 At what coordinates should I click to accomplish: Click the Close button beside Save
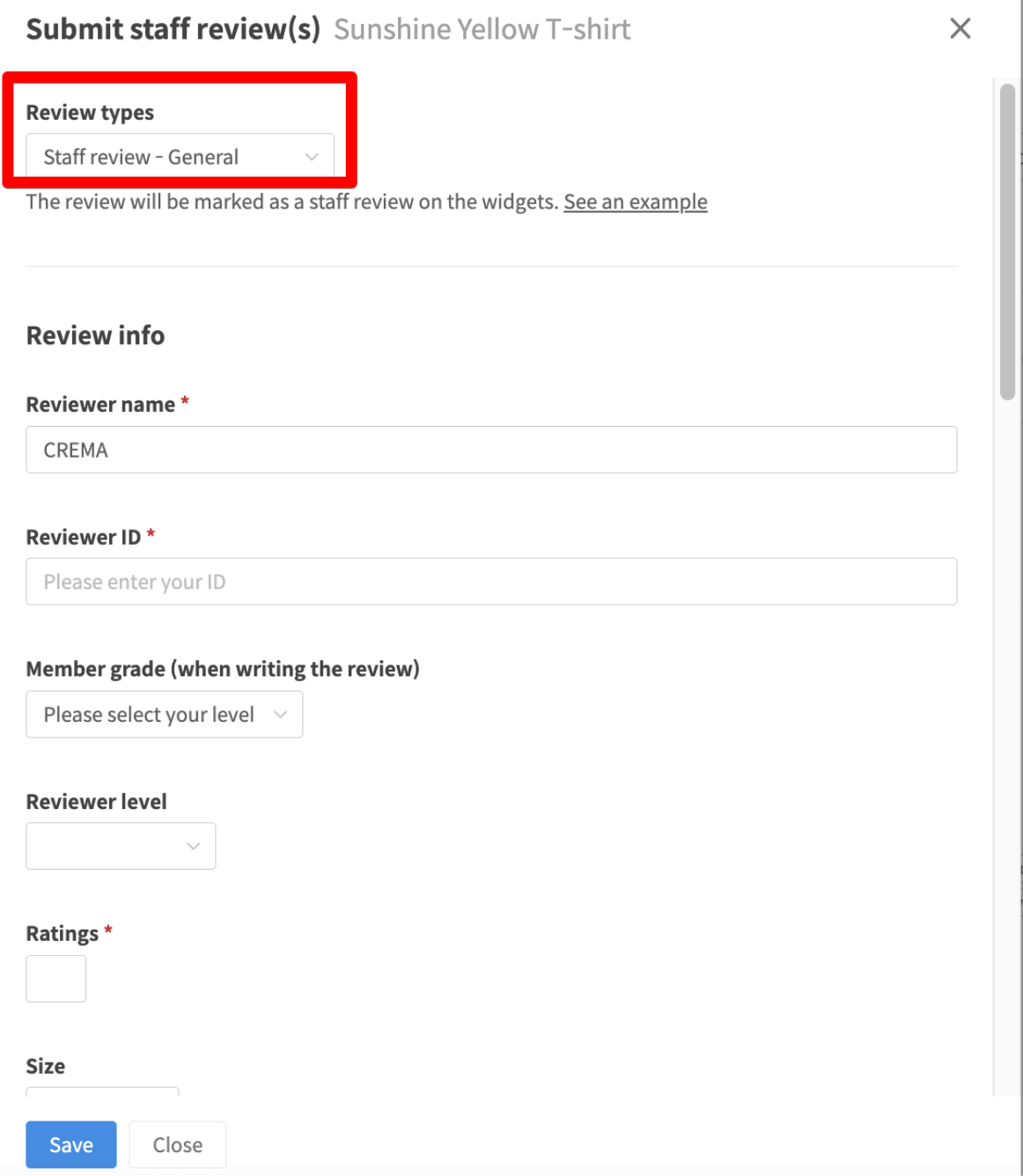(177, 1144)
